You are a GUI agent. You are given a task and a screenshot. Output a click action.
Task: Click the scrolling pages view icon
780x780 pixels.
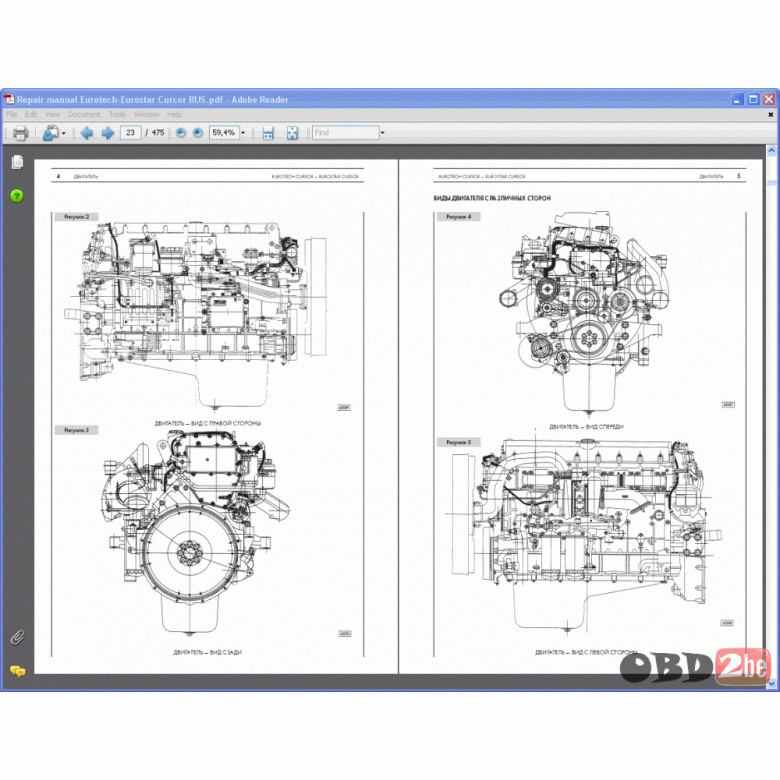pyautogui.click(x=268, y=133)
